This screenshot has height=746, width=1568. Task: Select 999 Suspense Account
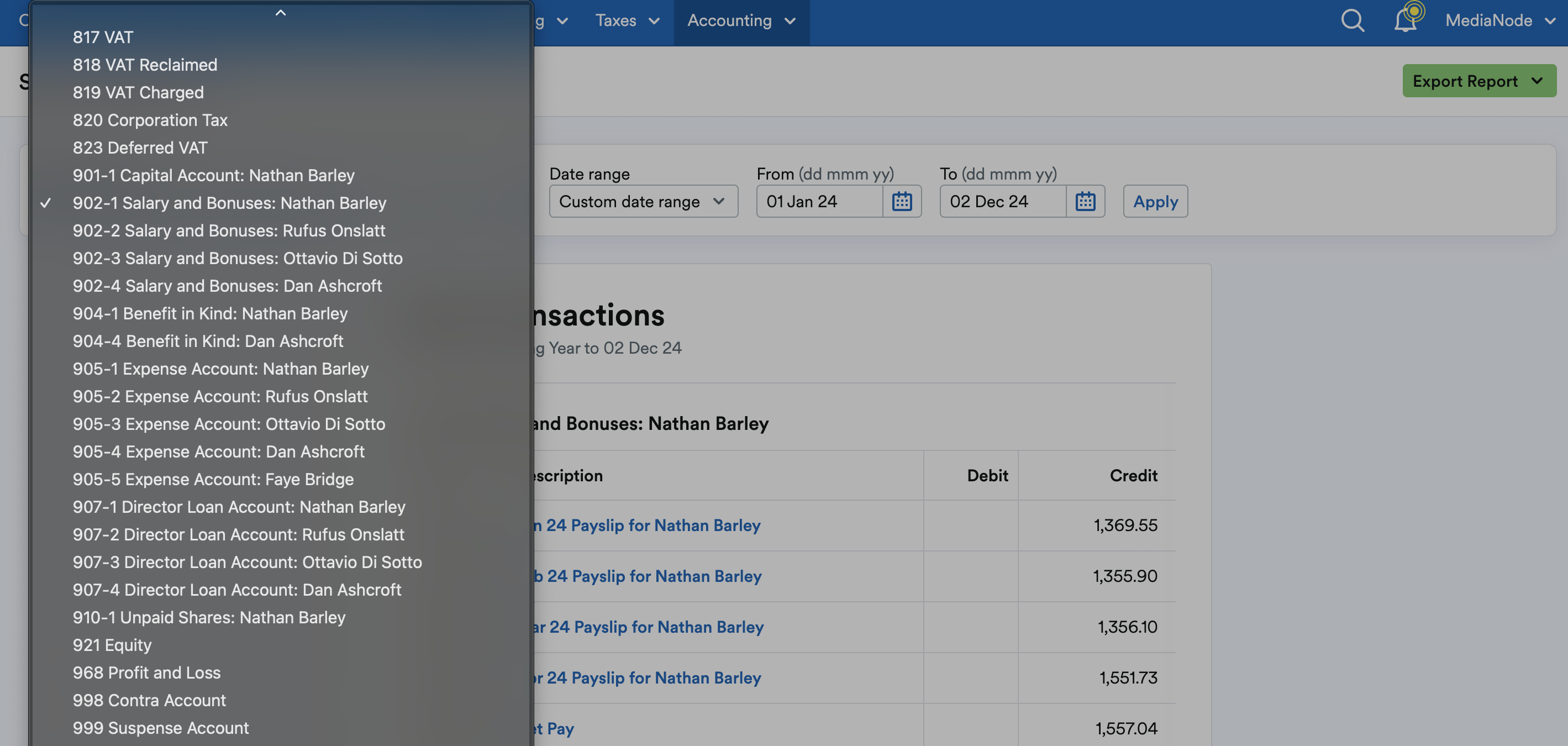pyautogui.click(x=281, y=728)
